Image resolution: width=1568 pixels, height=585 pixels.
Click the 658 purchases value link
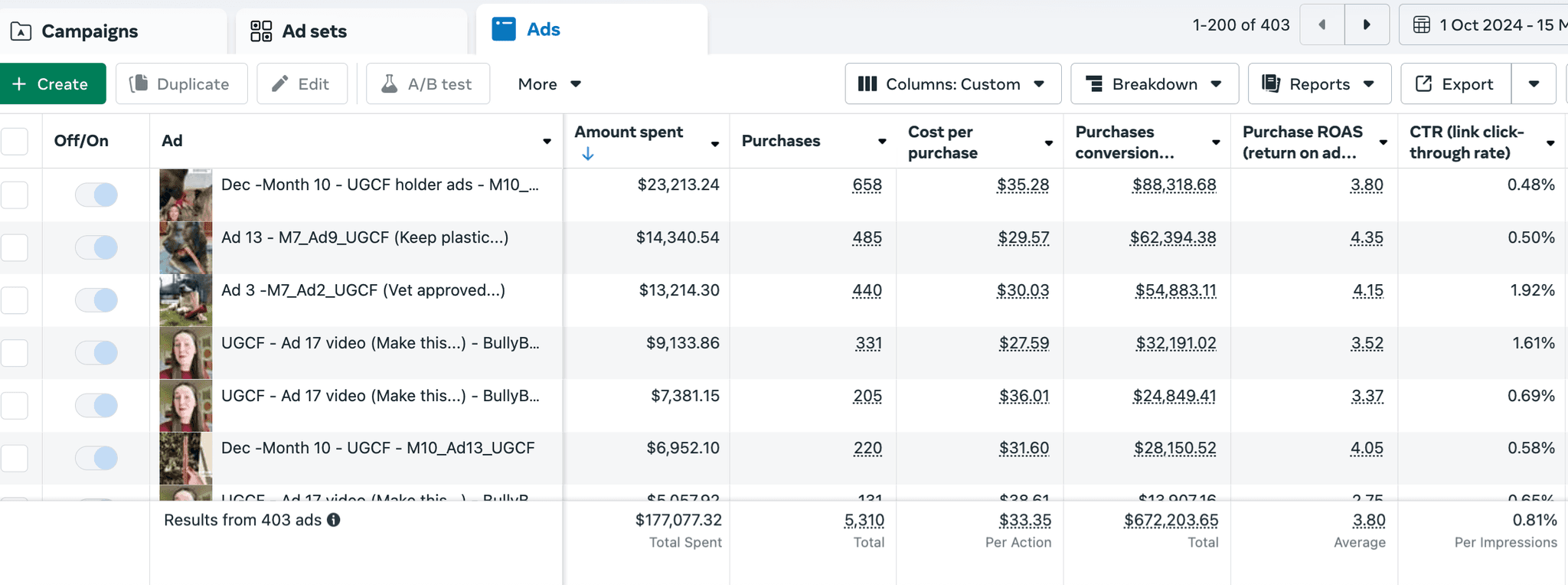pyautogui.click(x=867, y=185)
